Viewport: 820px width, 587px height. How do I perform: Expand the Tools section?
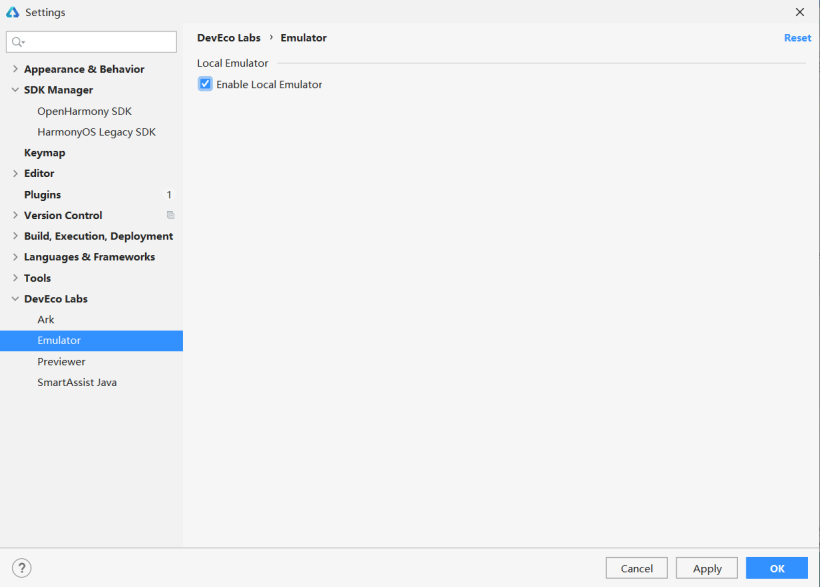tap(15, 278)
